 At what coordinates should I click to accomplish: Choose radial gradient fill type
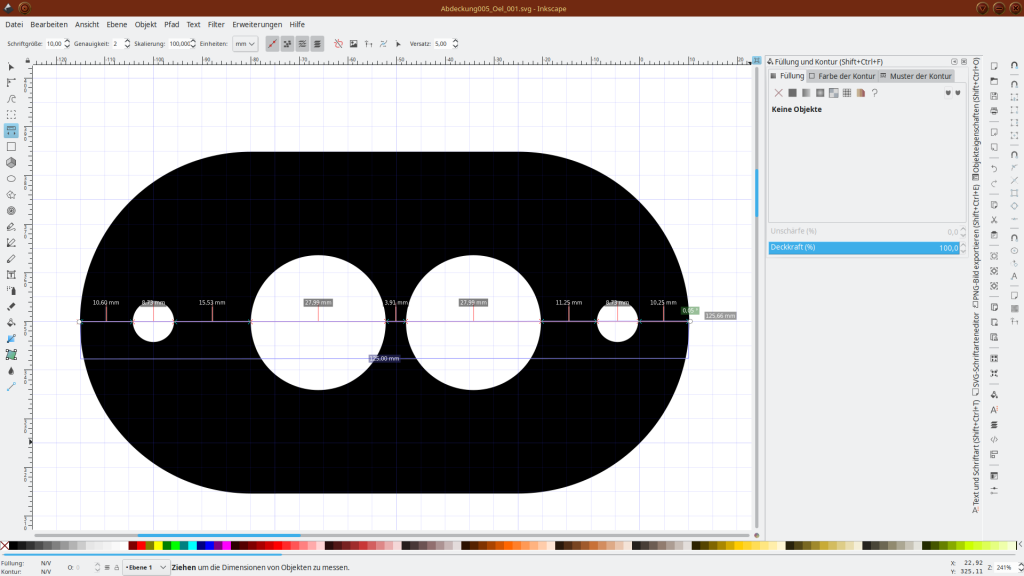pos(820,92)
